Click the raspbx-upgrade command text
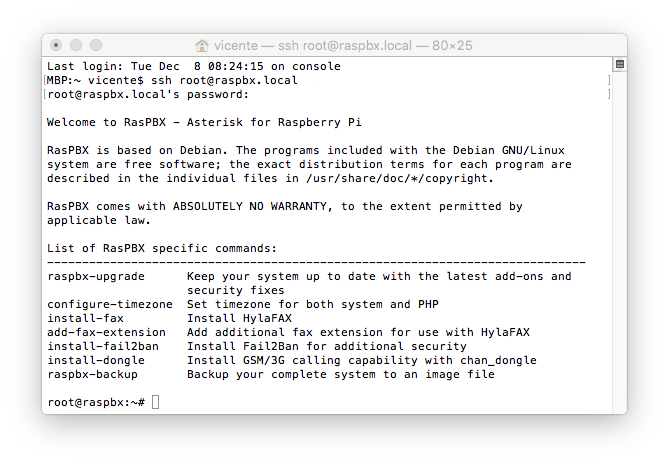669x464 pixels. 96,276
